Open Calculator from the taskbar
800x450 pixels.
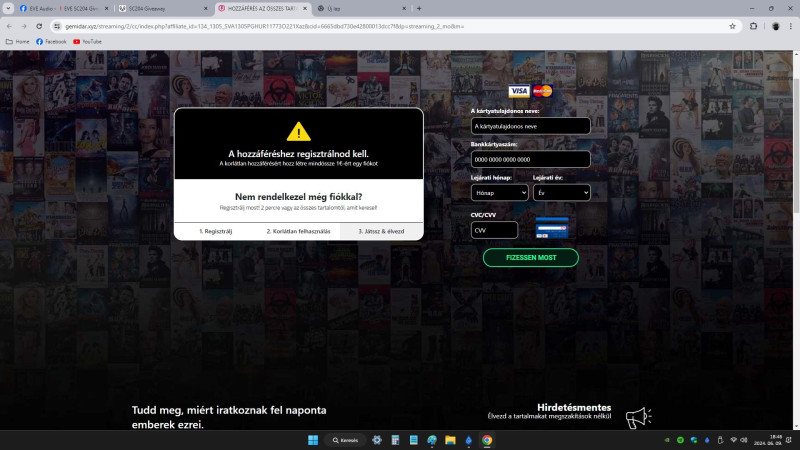coord(395,440)
